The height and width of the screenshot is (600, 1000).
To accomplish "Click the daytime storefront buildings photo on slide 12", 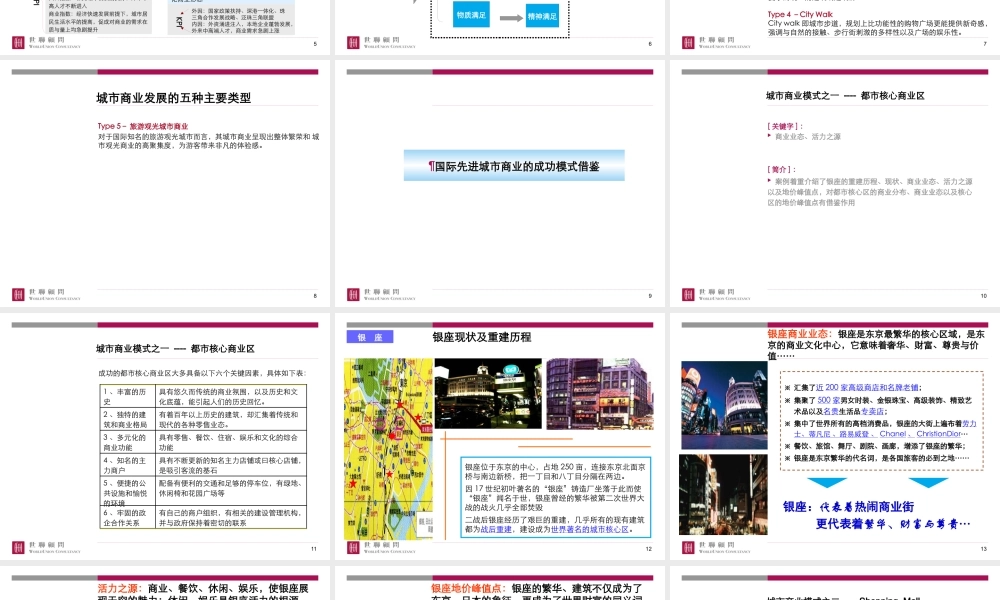I will click(x=599, y=393).
